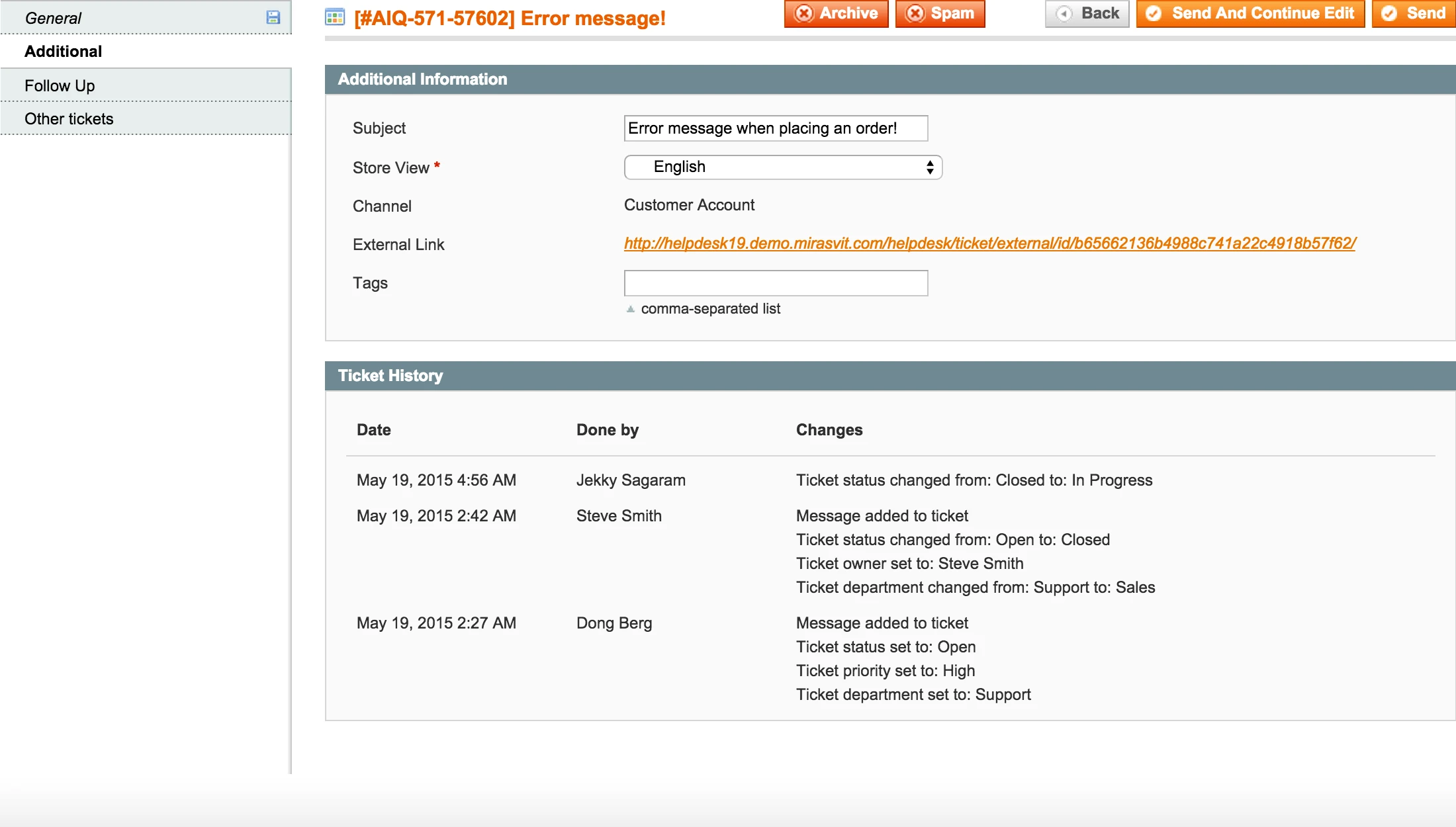Click the red X icon inside the Archive button

pyautogui.click(x=802, y=13)
